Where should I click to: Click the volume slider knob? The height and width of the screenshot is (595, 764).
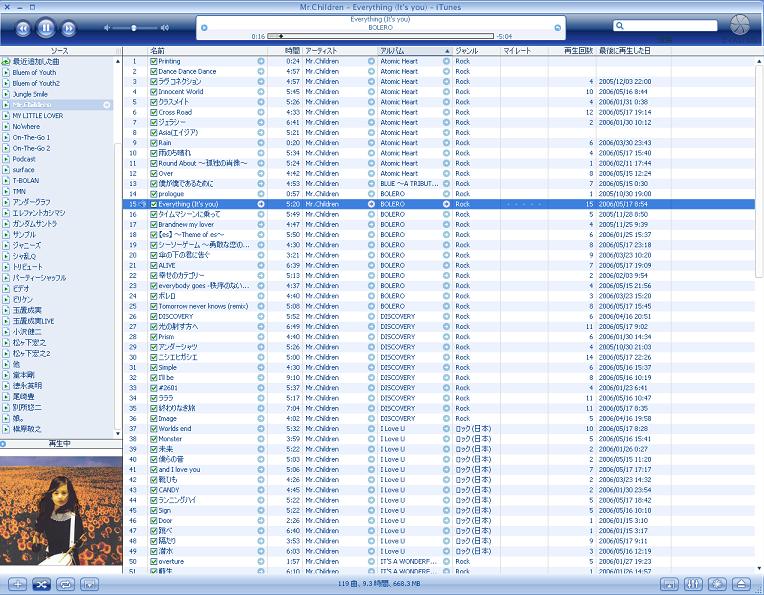click(134, 28)
